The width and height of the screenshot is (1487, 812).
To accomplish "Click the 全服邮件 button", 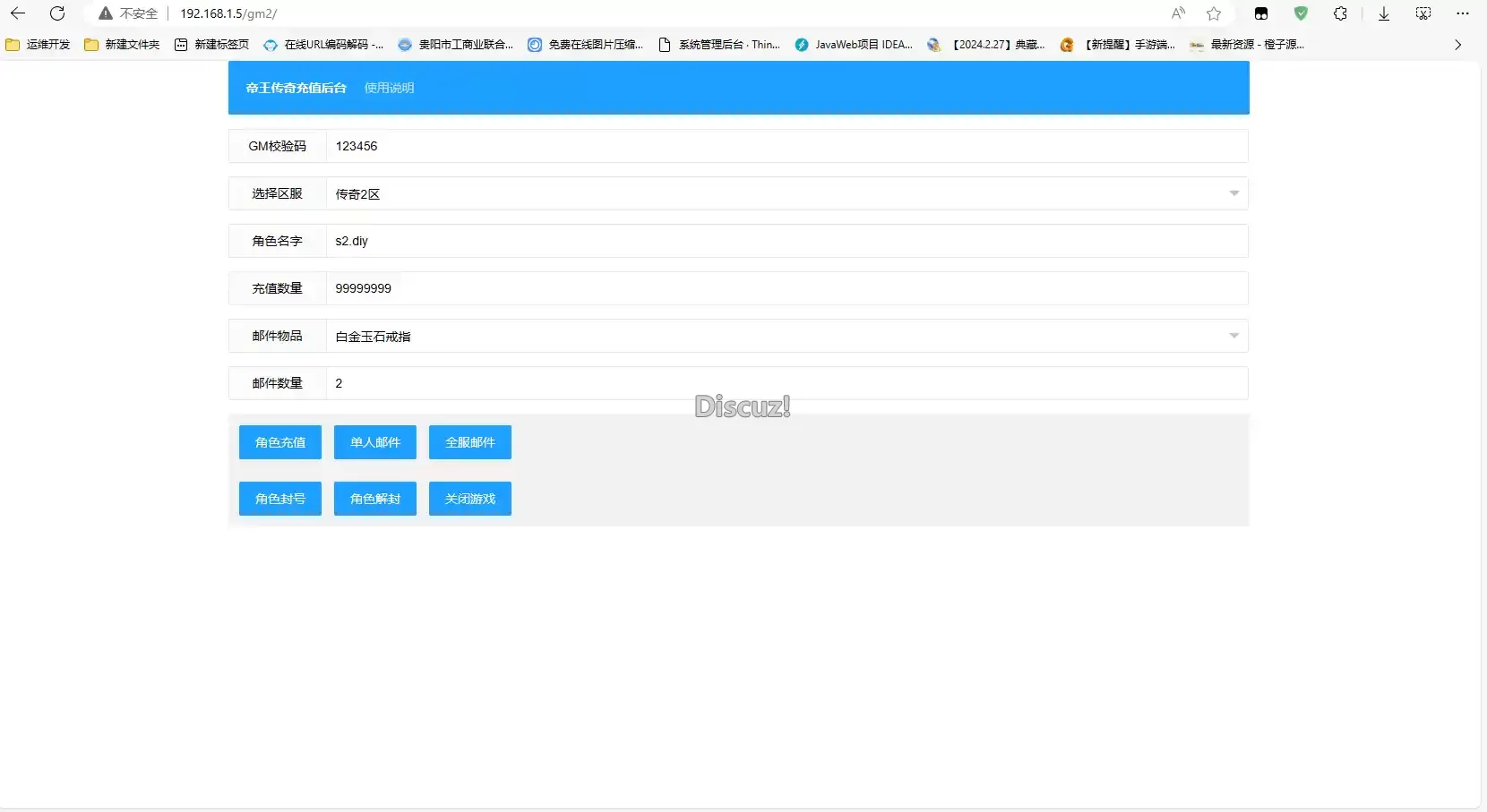I will tap(470, 442).
